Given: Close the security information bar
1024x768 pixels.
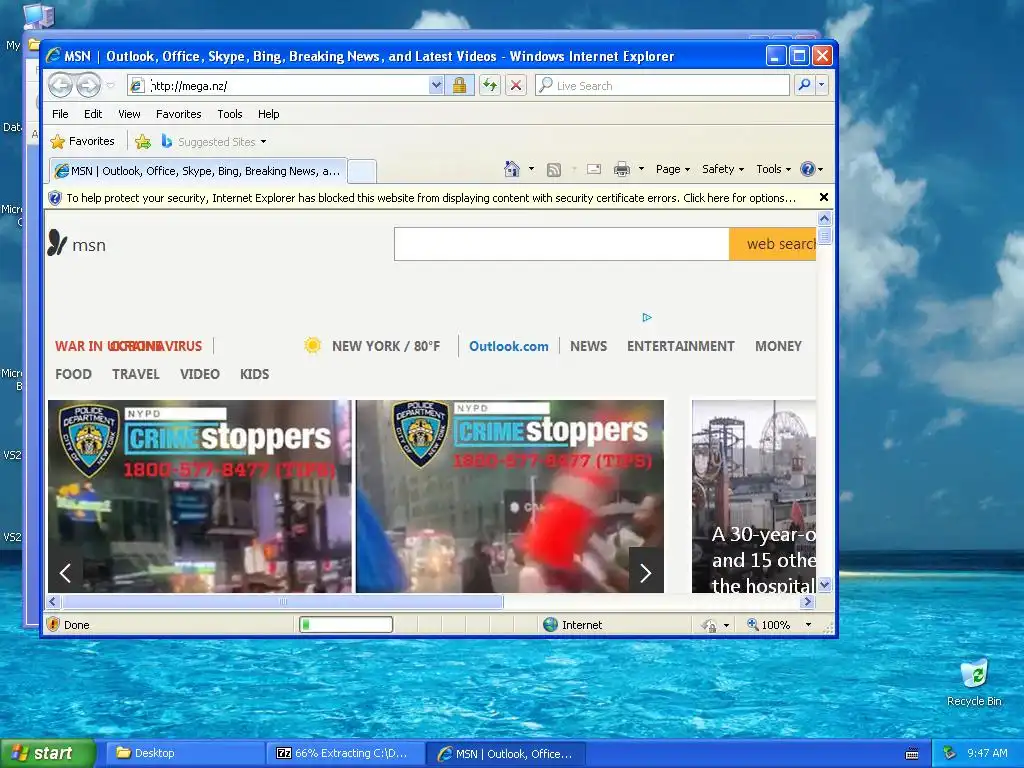Looking at the screenshot, I should coord(824,197).
